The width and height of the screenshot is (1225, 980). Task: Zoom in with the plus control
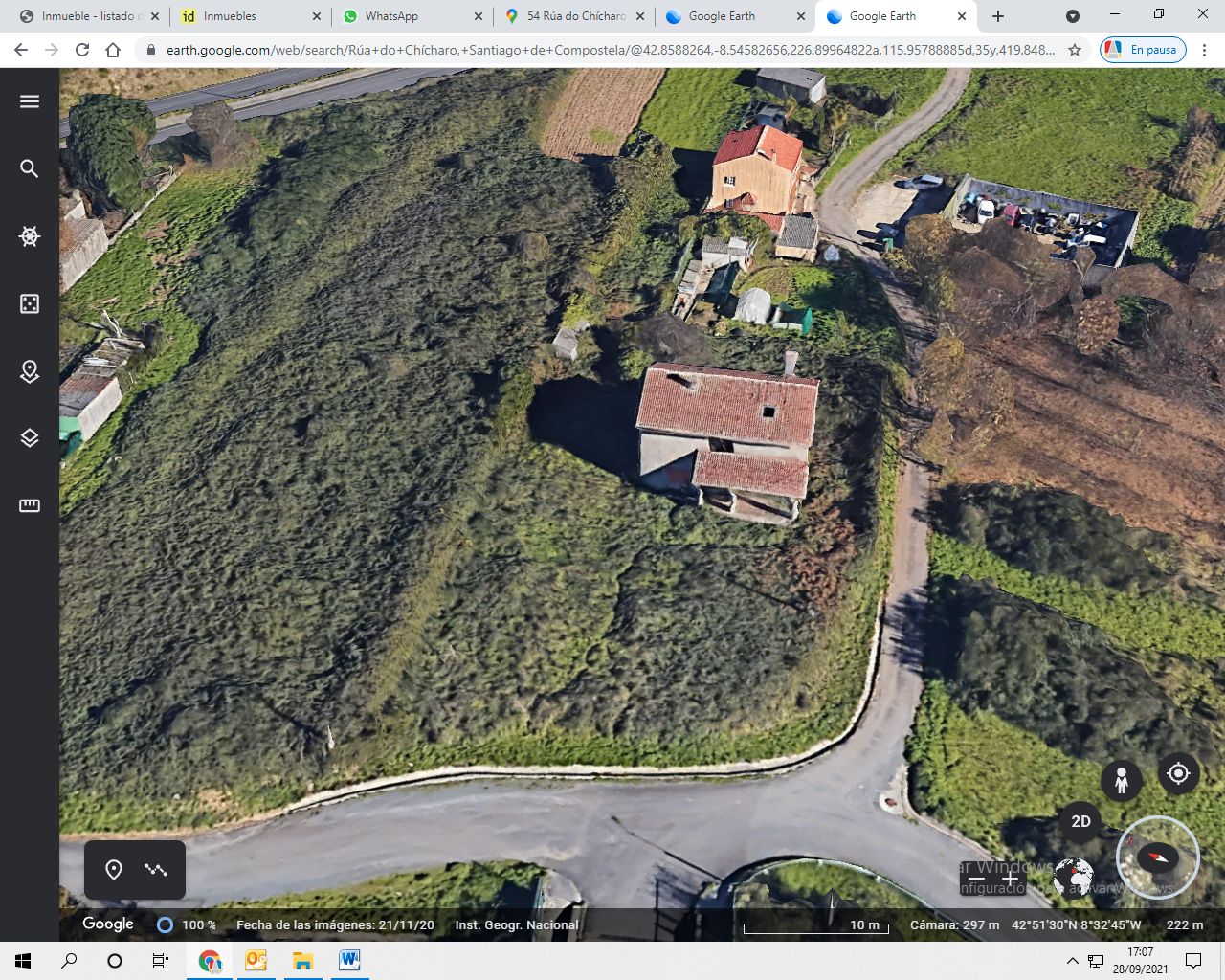click(1010, 878)
